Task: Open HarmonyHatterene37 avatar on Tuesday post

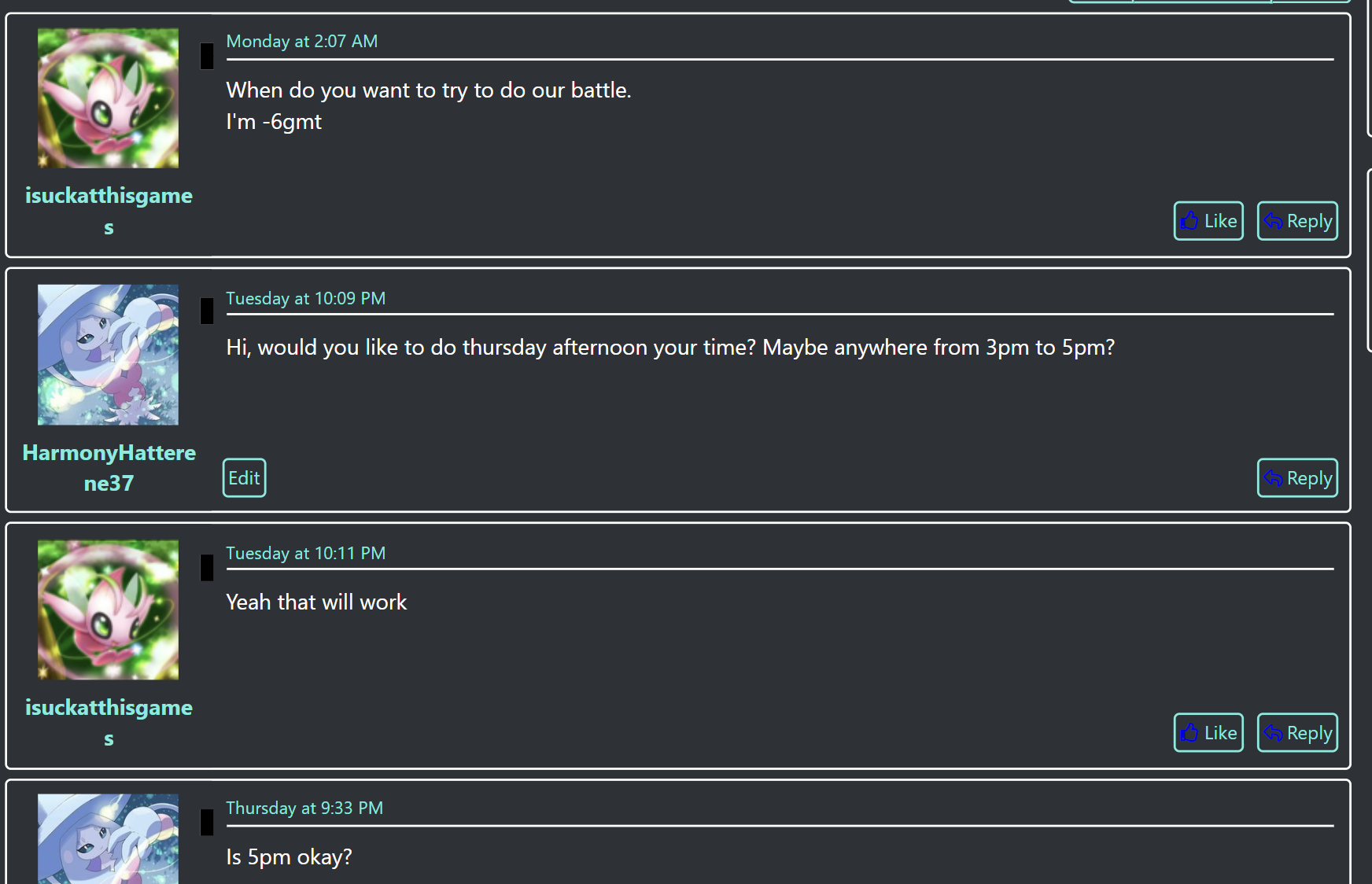Action: [109, 355]
